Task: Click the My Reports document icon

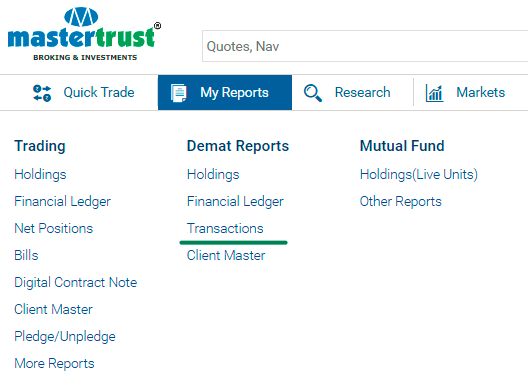Action: [x=178, y=93]
